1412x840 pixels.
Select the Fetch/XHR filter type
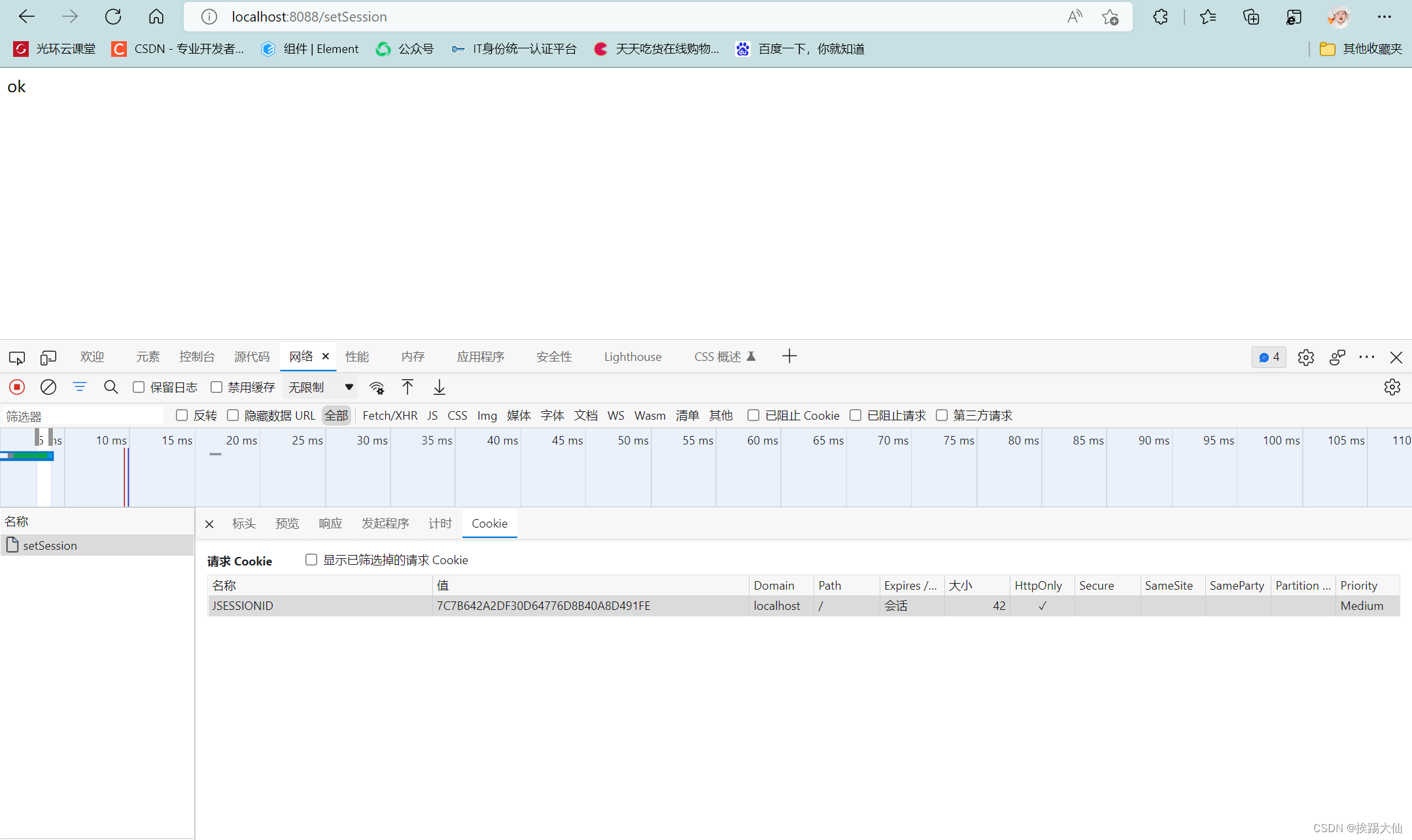click(x=390, y=415)
